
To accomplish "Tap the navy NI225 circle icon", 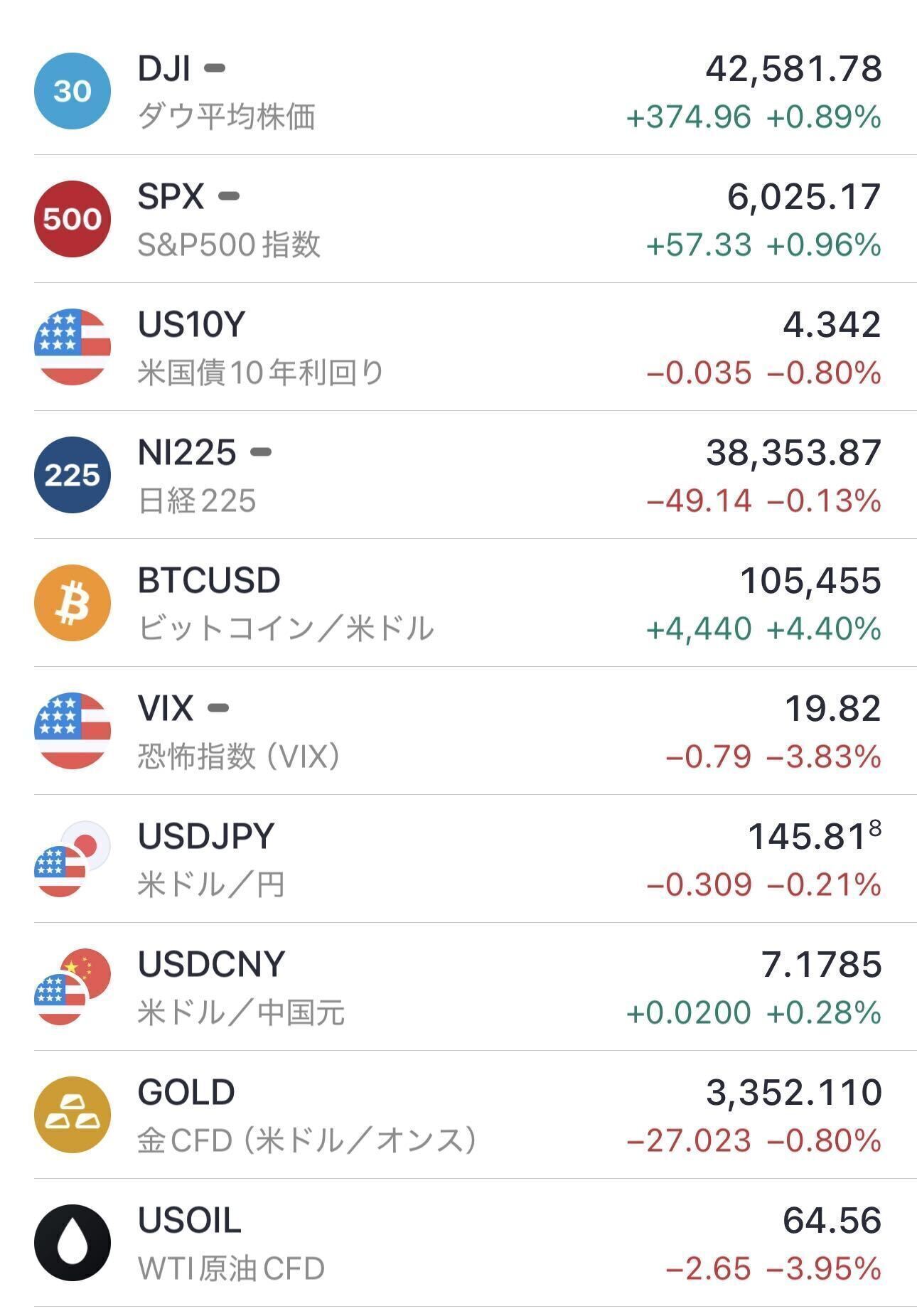I will point(73,475).
